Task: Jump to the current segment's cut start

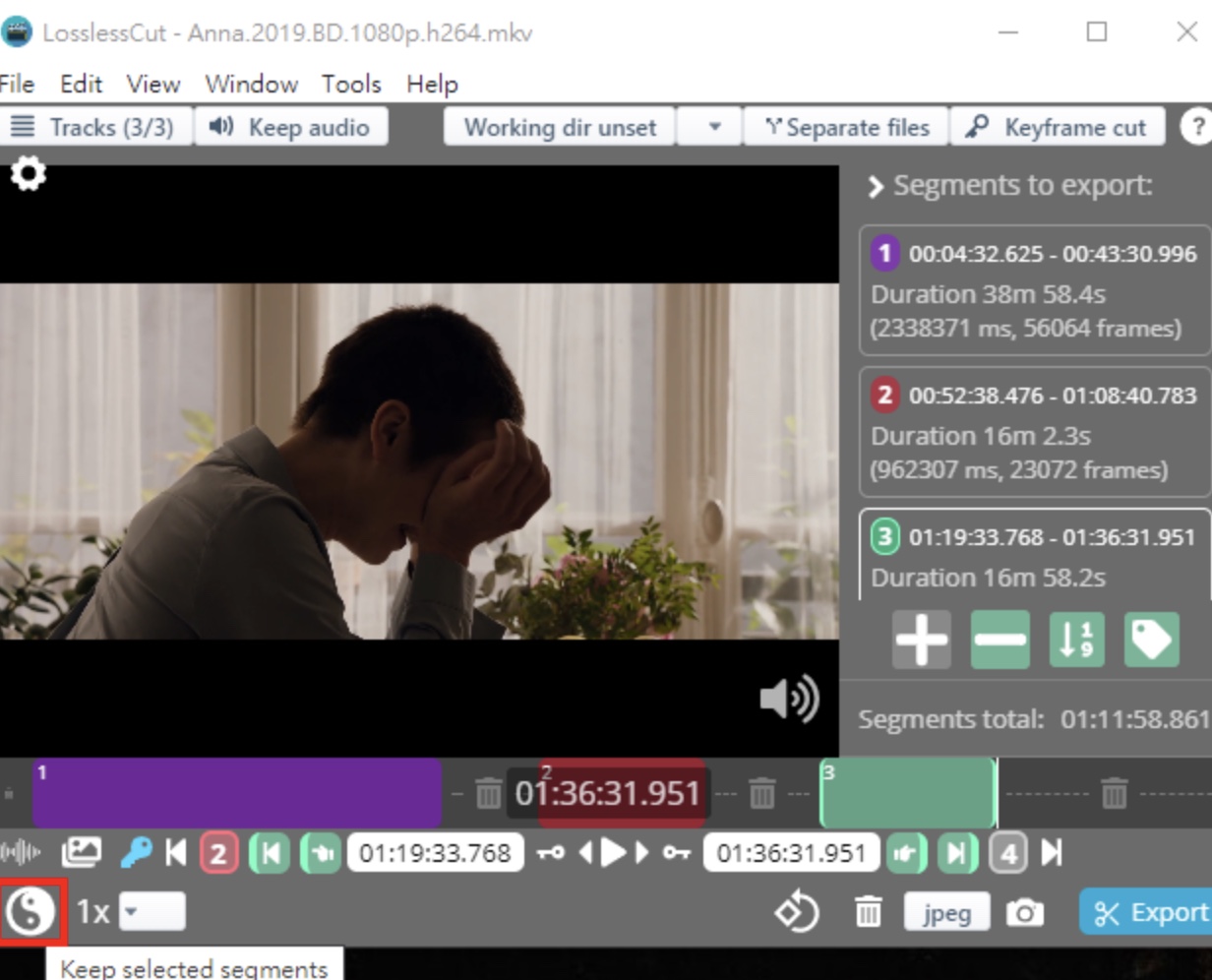Action: (x=270, y=852)
